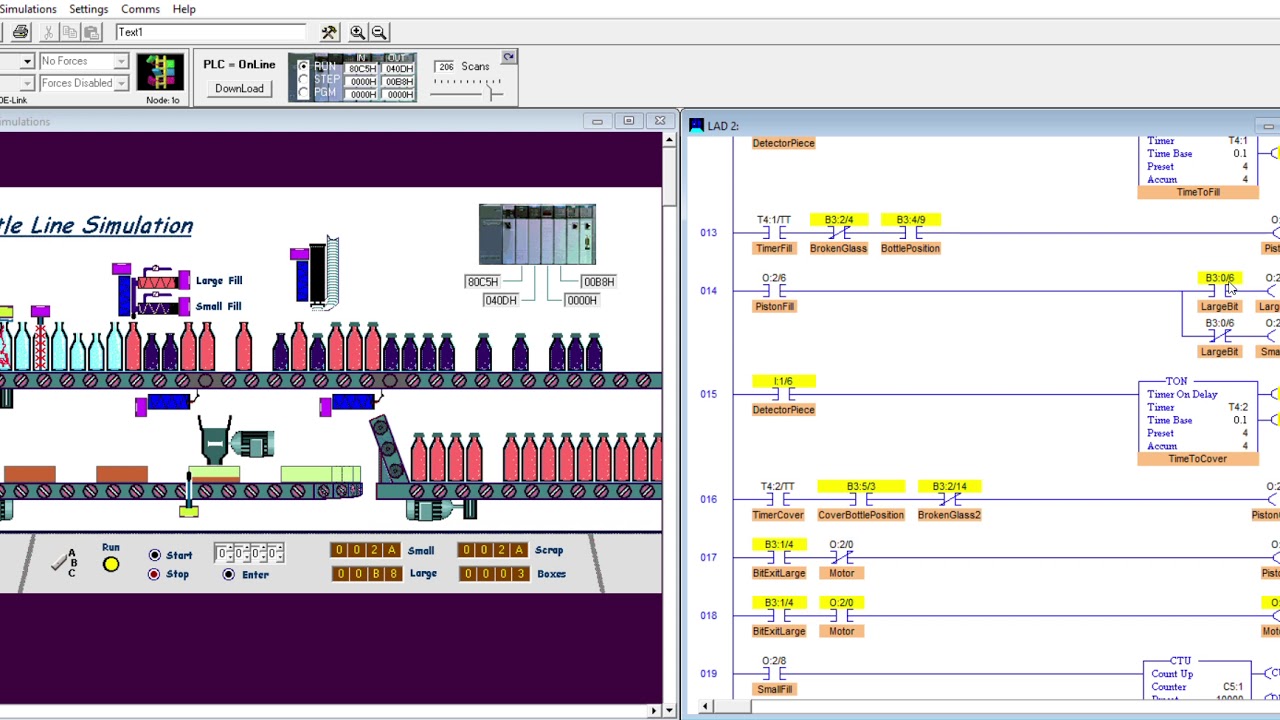Click the O:2/0 Motor contact on rung 017
Viewport: 1280px width, 720px height.
(841, 558)
